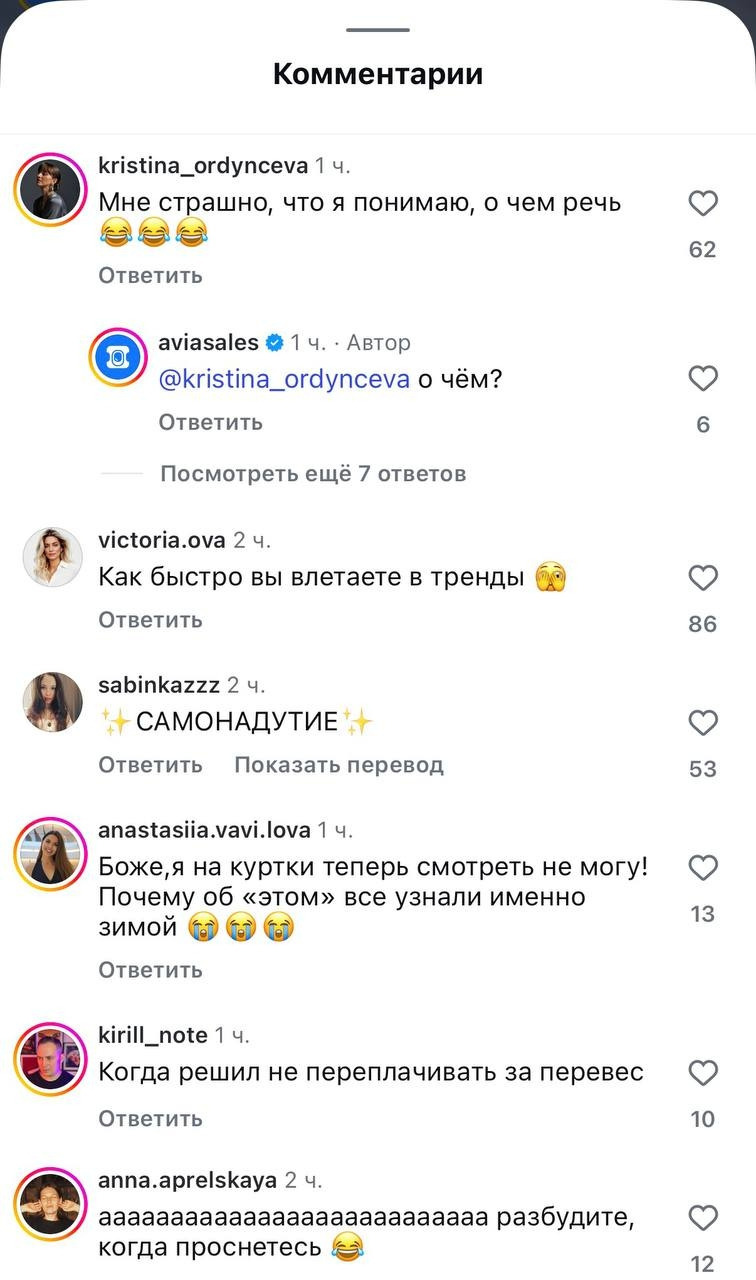Open kirill_note's profile avatar
756x1280 pixels.
[52, 1057]
